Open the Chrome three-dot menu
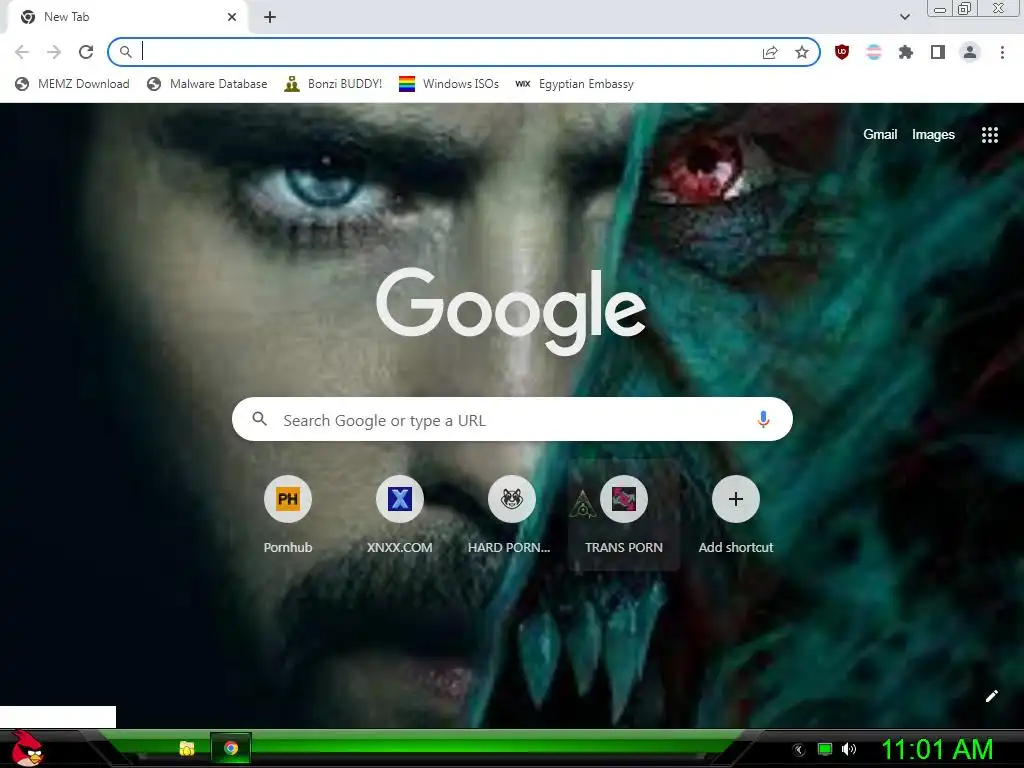The image size is (1024, 768). point(1002,52)
